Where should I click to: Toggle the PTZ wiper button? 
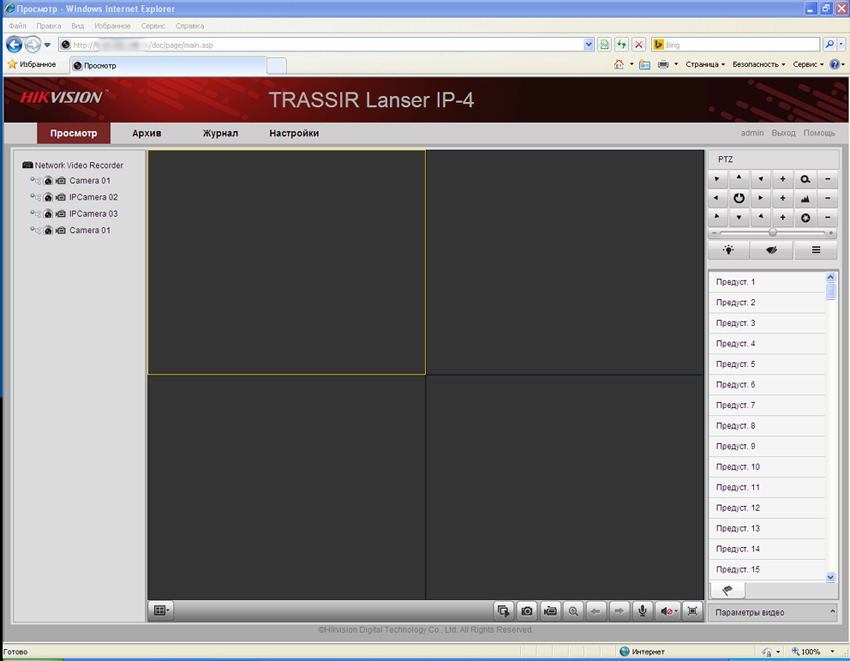(x=771, y=250)
